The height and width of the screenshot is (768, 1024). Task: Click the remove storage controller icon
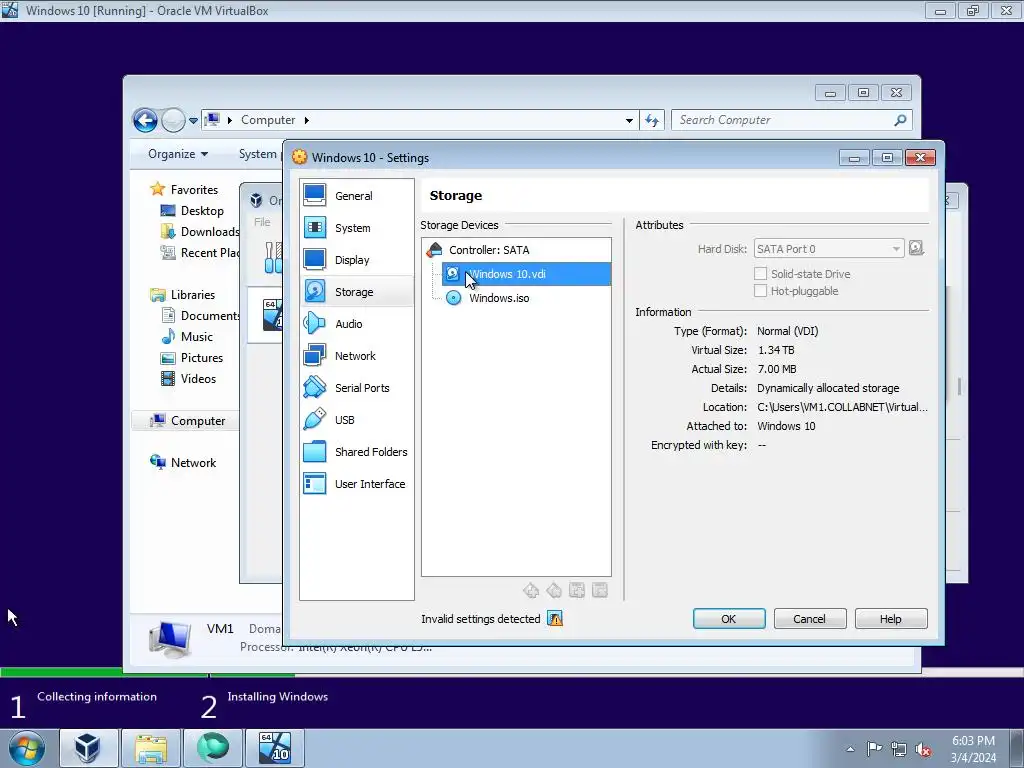554,590
